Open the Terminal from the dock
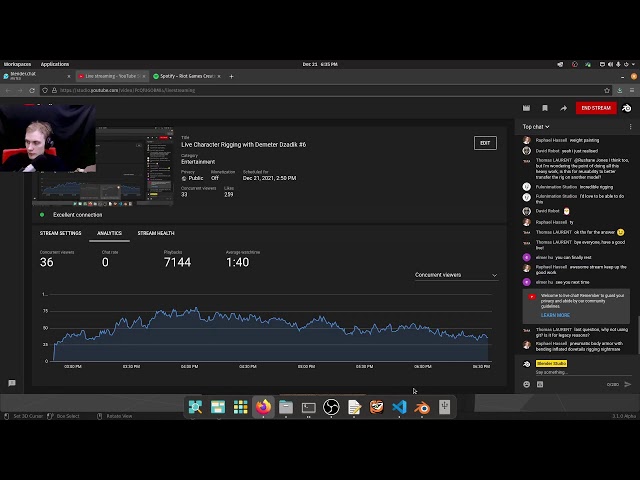Viewport: 640px width, 480px height. pyautogui.click(x=309, y=407)
